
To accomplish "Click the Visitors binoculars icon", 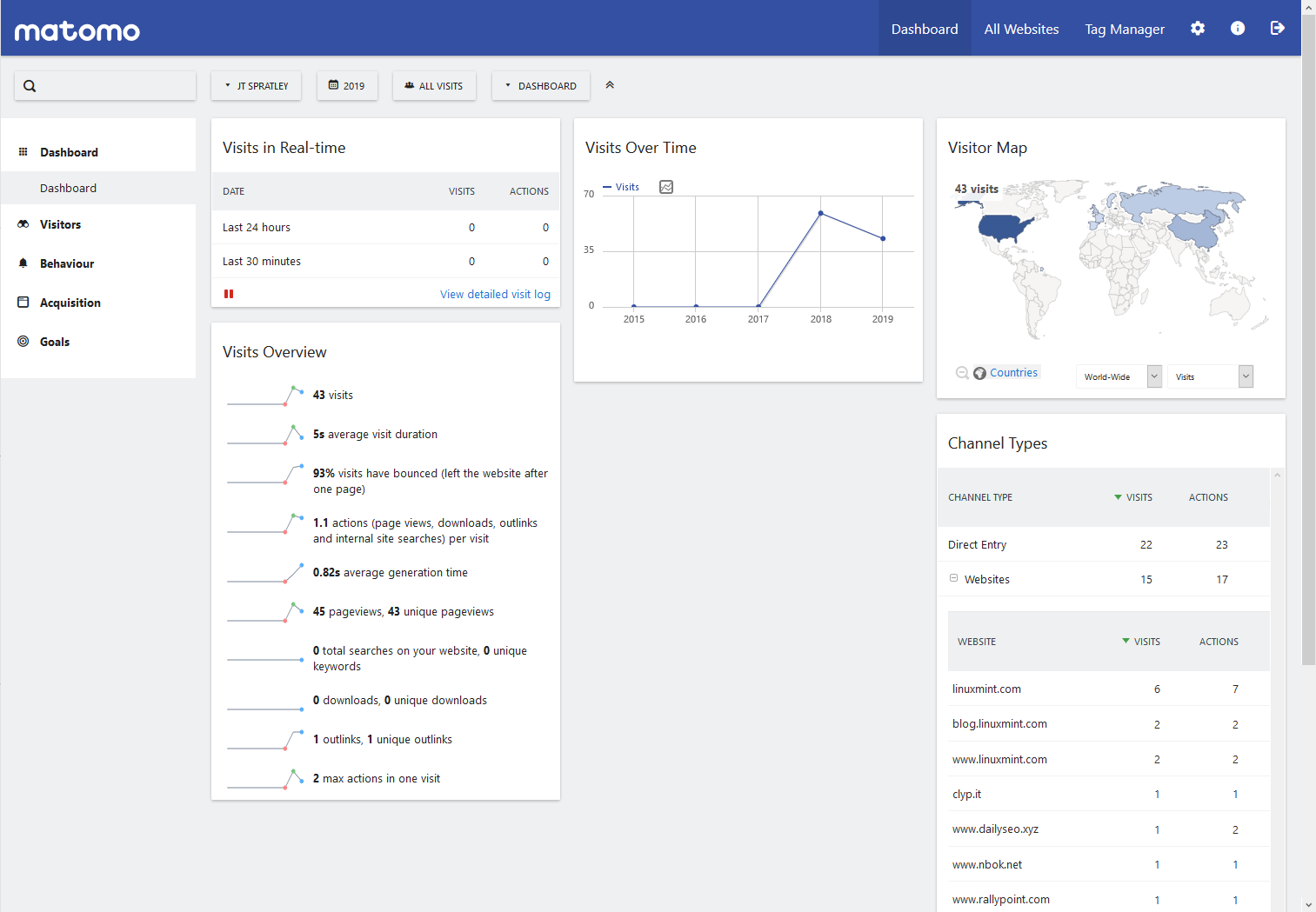I will pos(23,224).
